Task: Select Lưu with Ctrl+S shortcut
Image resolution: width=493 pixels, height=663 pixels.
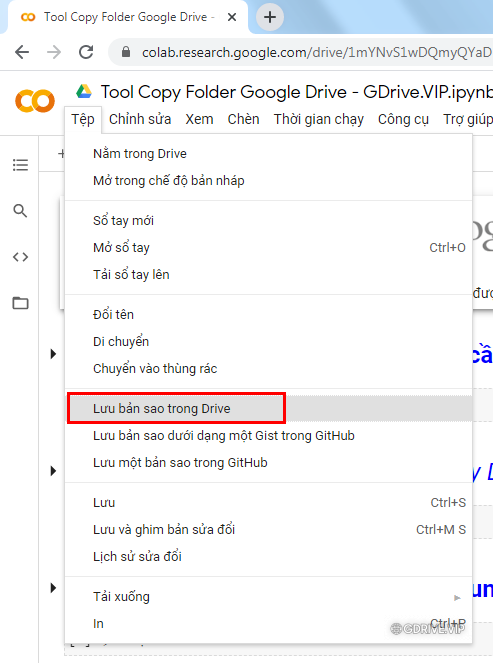Action: (268, 502)
